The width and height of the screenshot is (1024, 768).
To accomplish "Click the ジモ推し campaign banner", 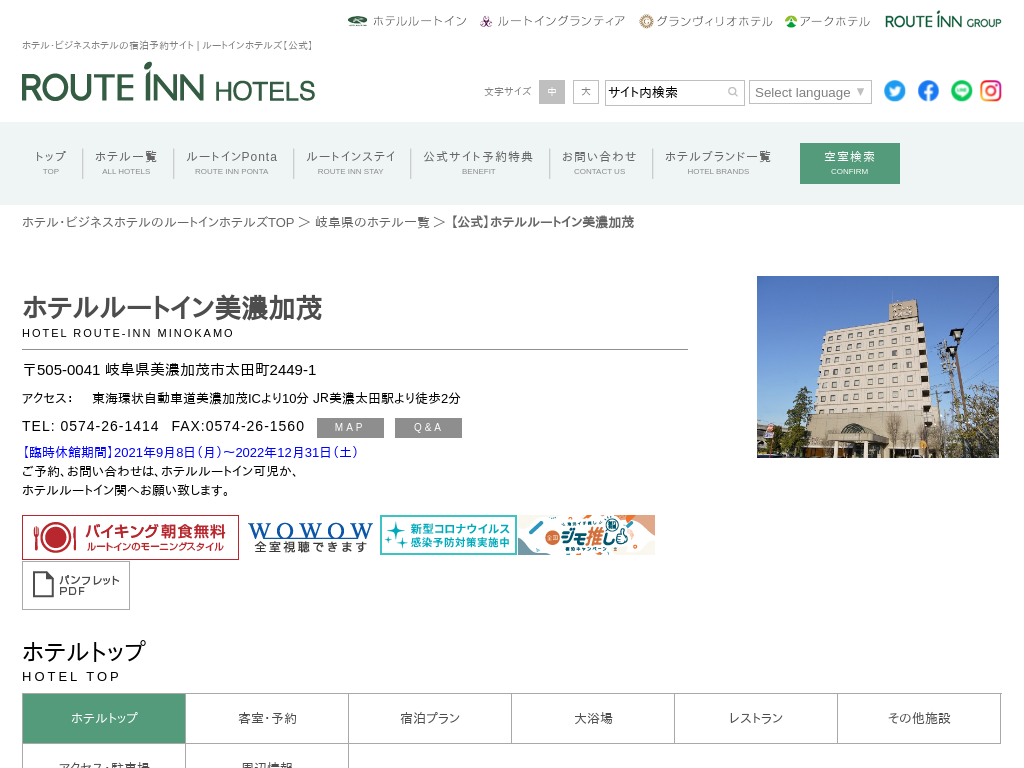I will [x=586, y=535].
